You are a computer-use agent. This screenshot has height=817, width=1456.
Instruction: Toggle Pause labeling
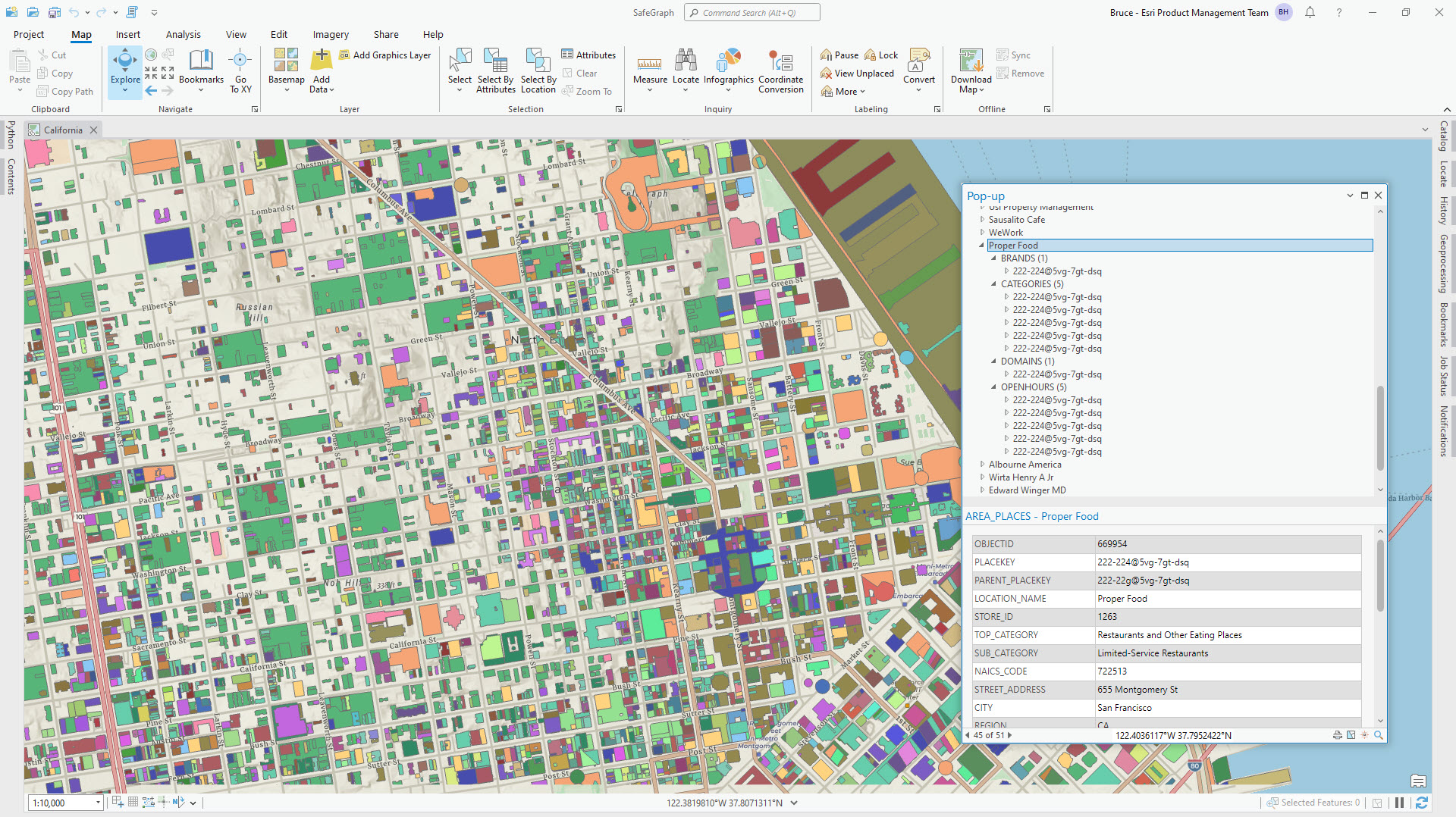pyautogui.click(x=839, y=55)
